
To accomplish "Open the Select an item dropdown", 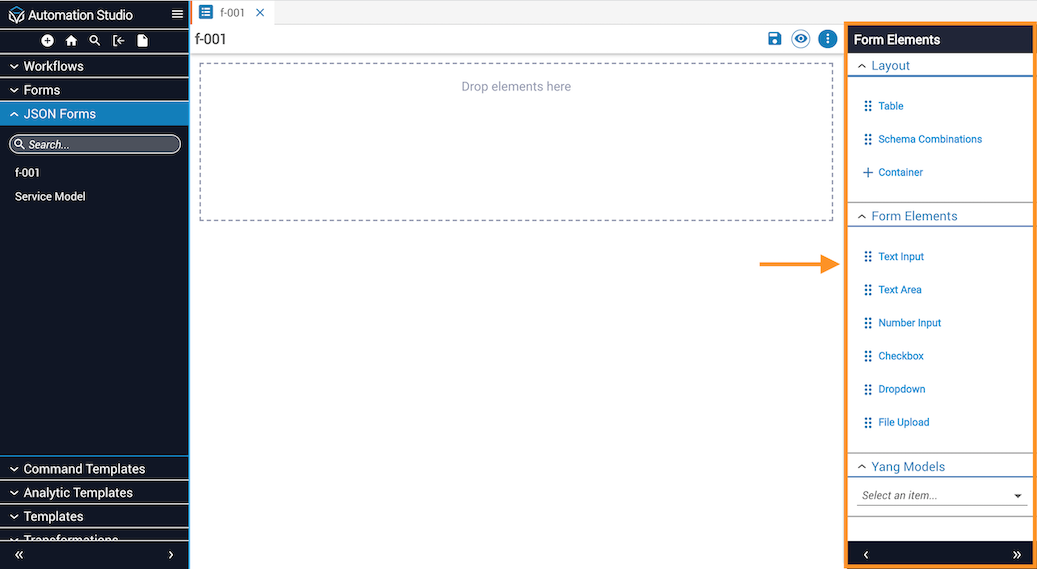I will 941,495.
